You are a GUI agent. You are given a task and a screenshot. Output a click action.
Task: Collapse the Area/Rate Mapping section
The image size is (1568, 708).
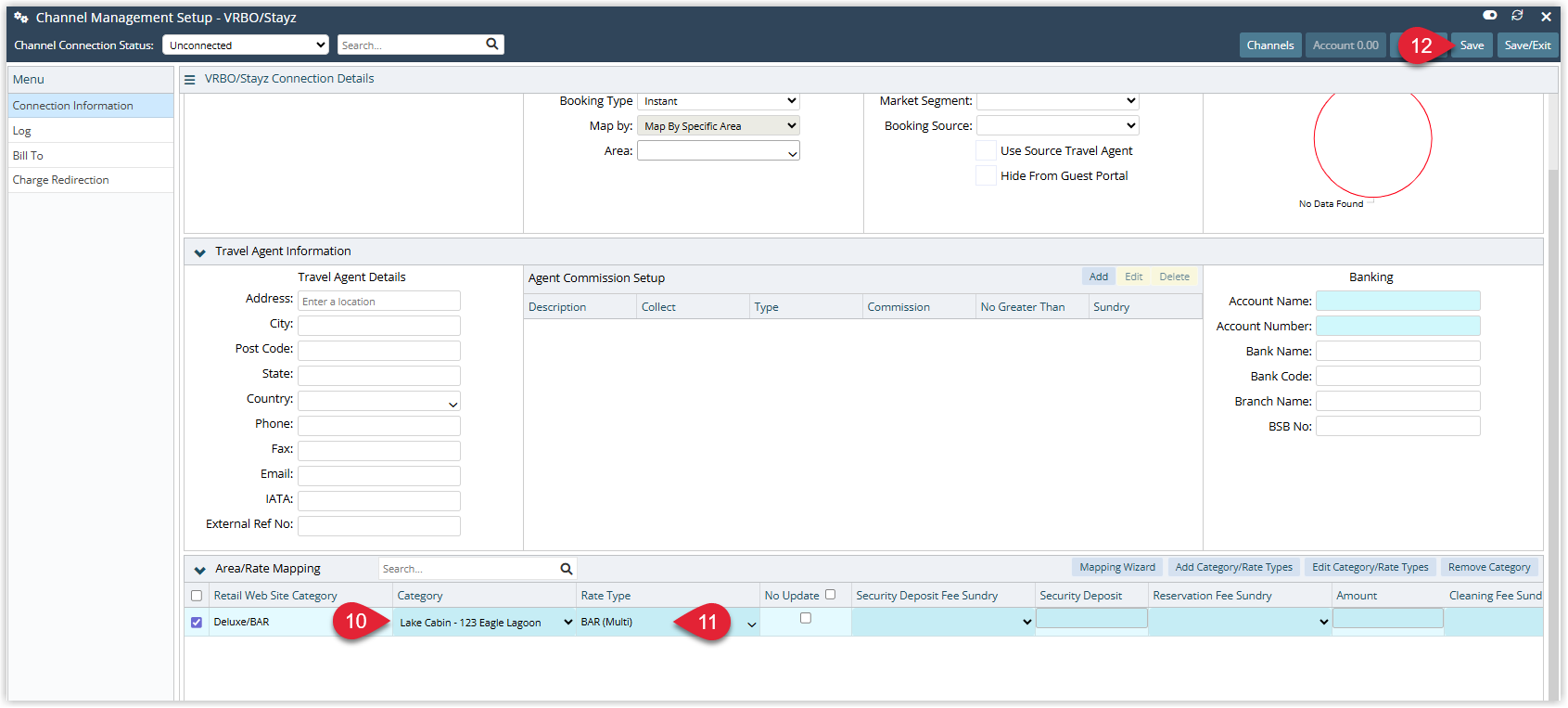[x=199, y=570]
